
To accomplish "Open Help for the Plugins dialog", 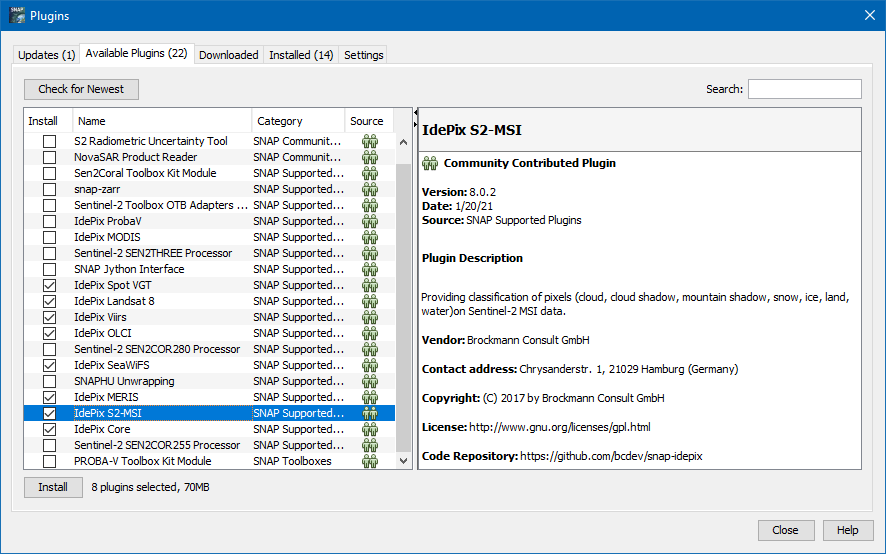I will [848, 530].
